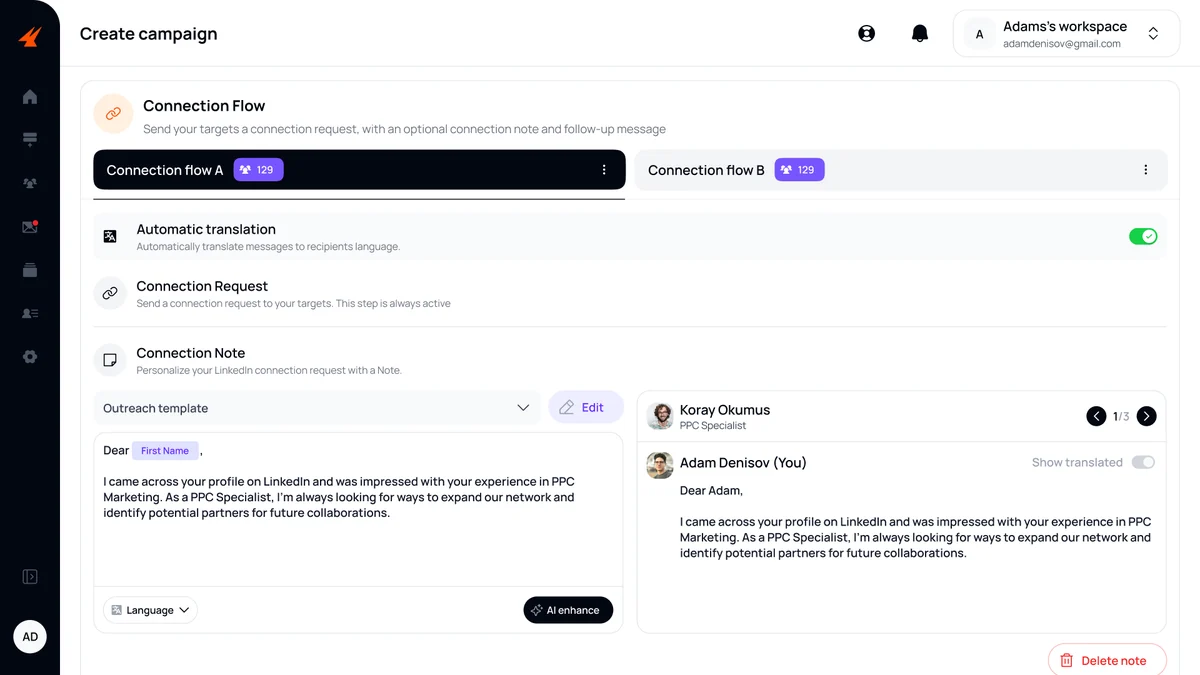Enable the Show translated switch
1200x675 pixels.
[x=1143, y=463]
